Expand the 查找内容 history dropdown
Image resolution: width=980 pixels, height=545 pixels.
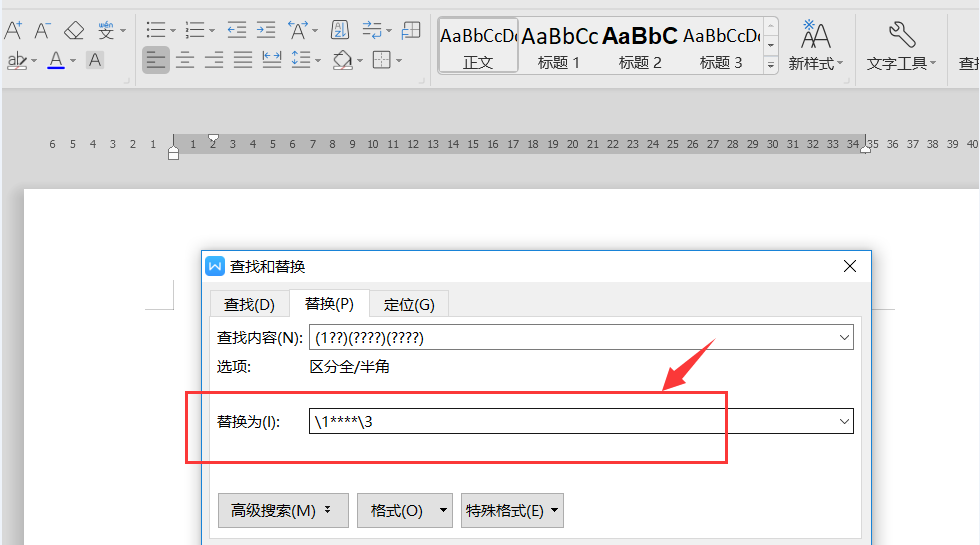[x=844, y=338]
